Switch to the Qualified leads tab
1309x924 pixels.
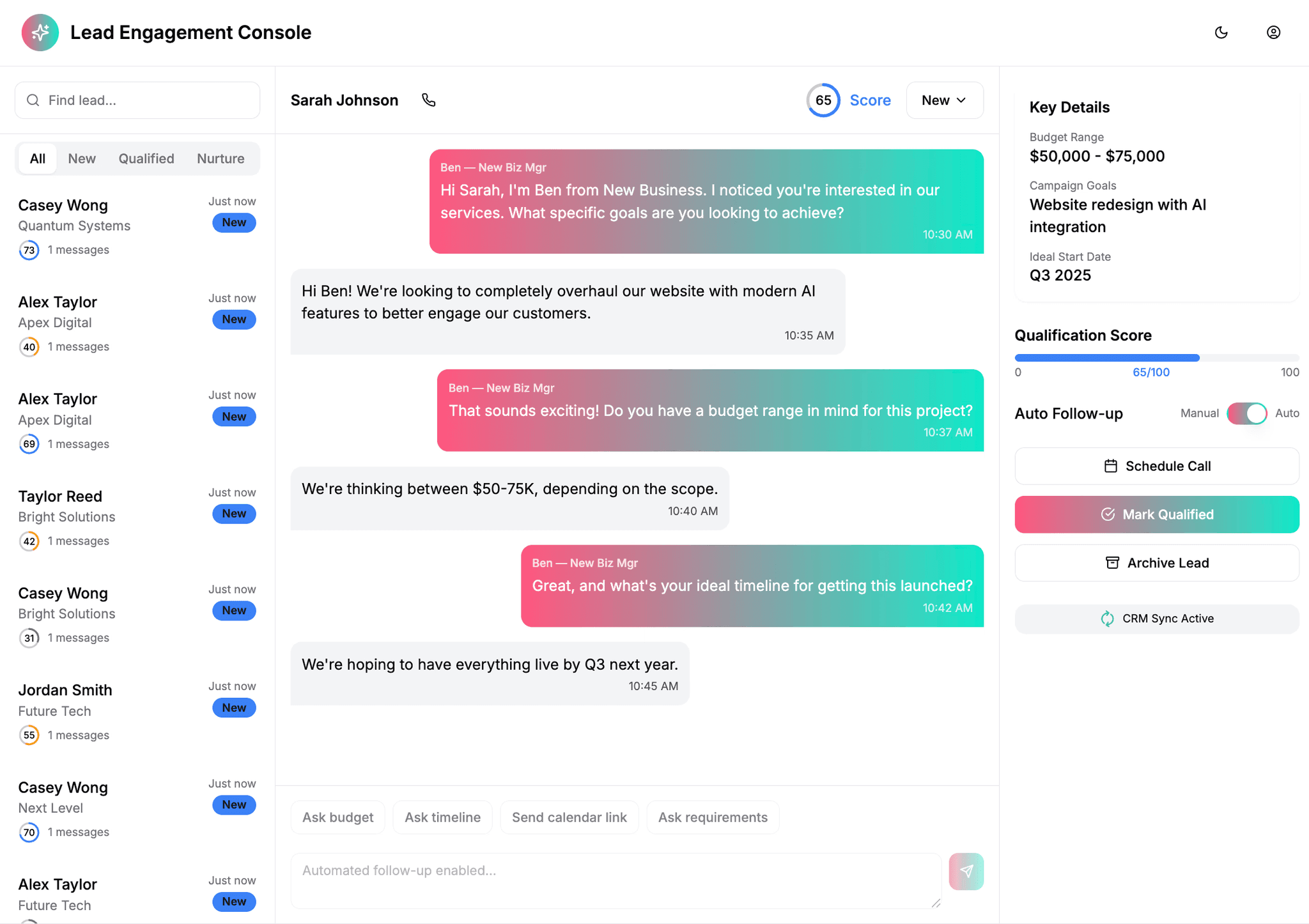pyautogui.click(x=146, y=158)
